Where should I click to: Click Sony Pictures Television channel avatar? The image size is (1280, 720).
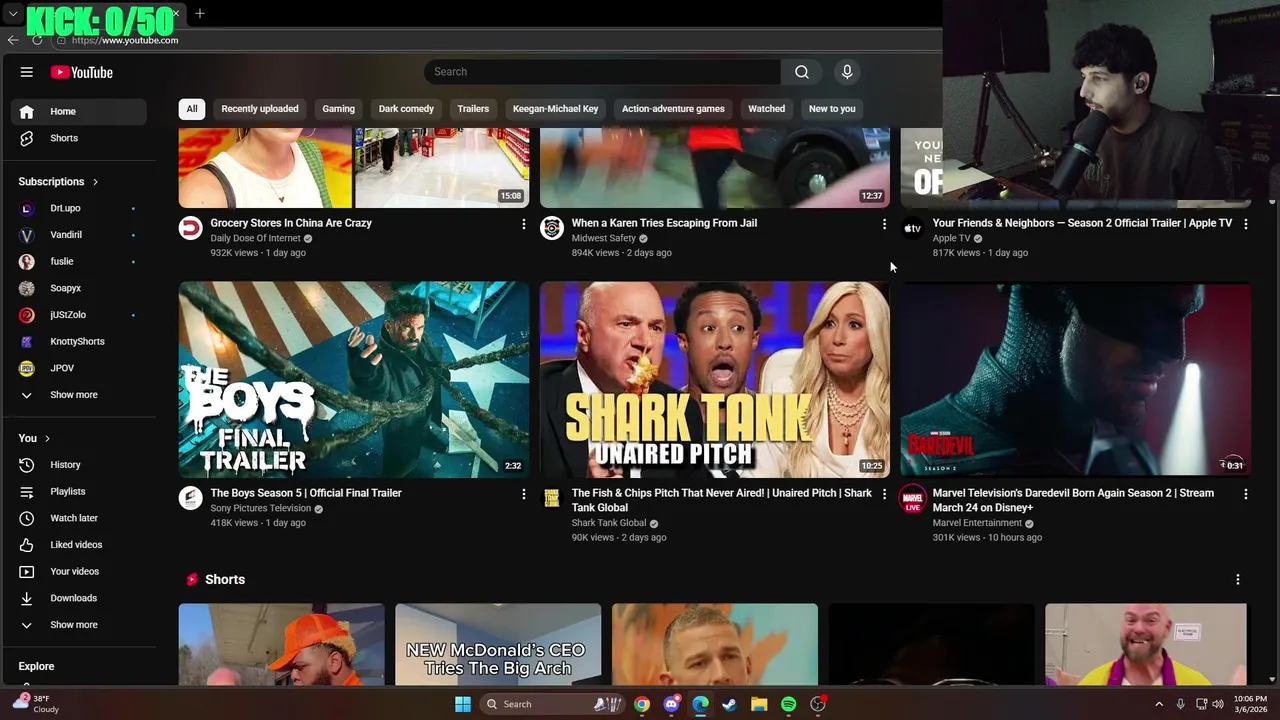190,498
